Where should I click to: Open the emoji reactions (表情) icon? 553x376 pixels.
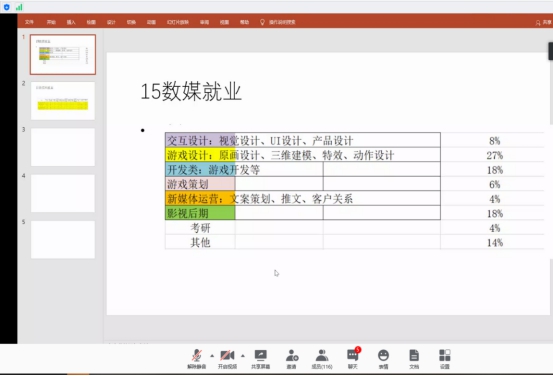tap(383, 359)
